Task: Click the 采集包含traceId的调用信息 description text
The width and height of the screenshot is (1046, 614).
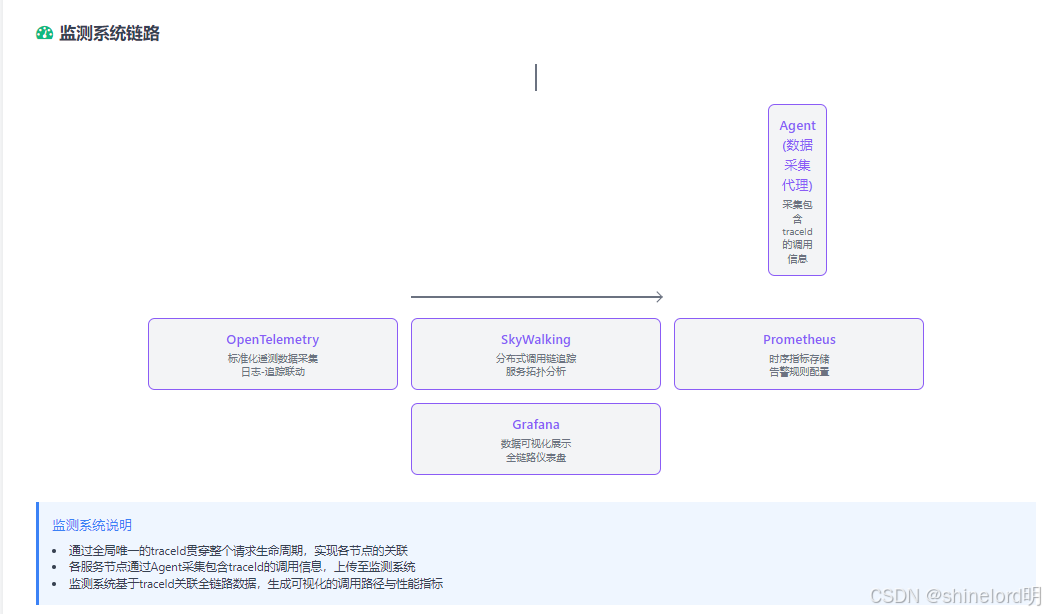Action: [797, 232]
